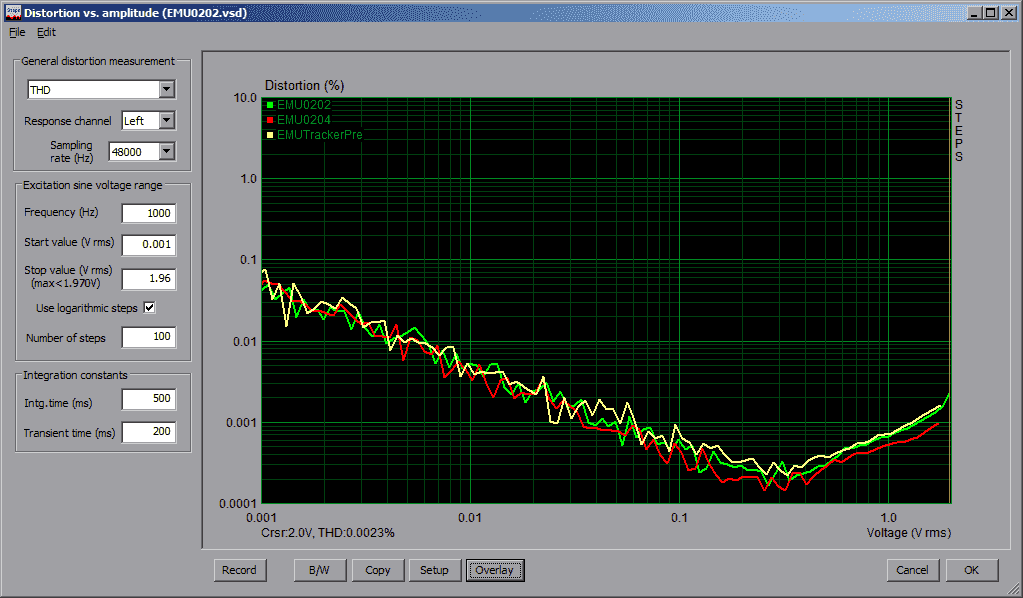Click the Copy button

378,570
